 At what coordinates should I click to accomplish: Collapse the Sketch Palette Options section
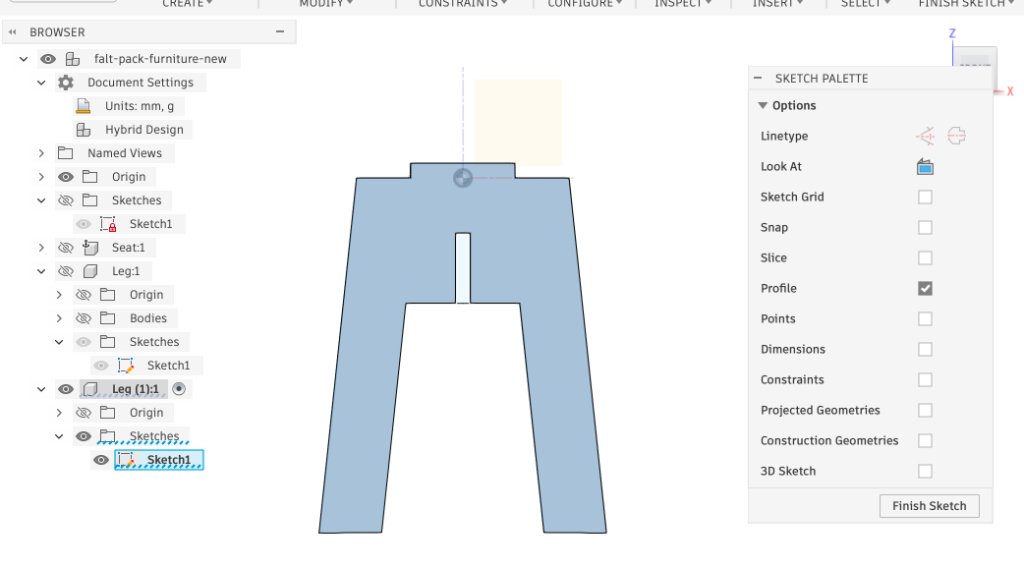pos(762,105)
